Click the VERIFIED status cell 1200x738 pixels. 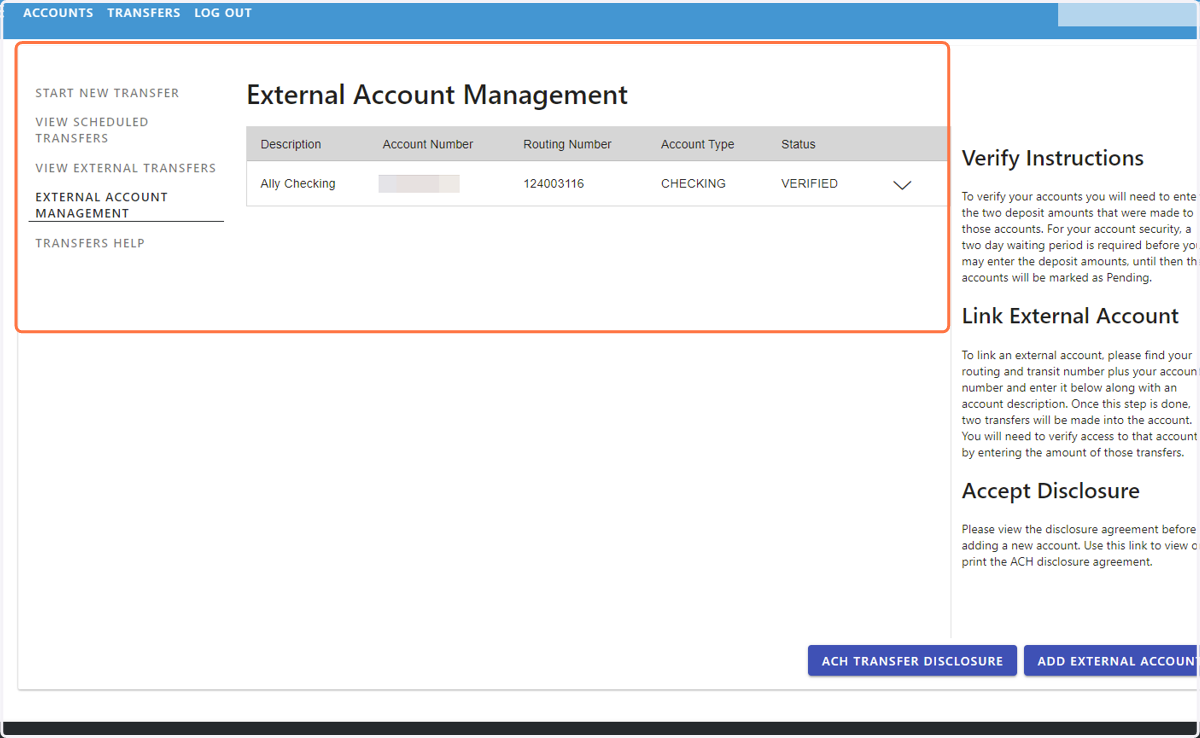pos(809,184)
